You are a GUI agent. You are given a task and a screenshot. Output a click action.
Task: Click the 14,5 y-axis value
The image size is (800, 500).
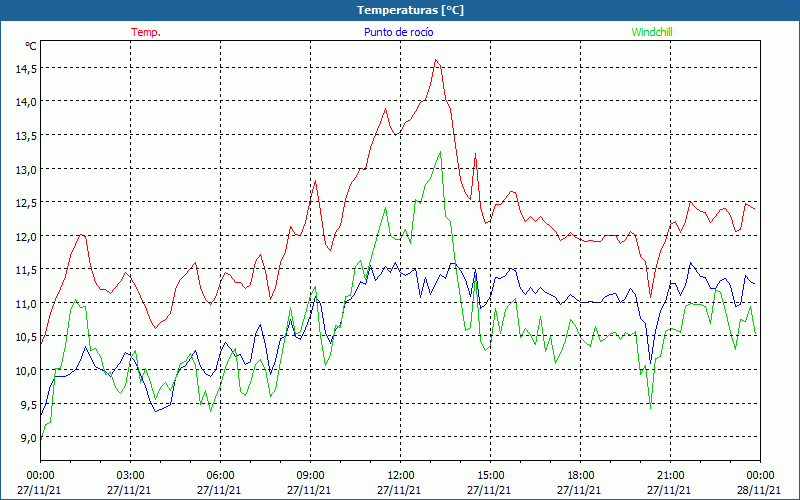point(26,69)
